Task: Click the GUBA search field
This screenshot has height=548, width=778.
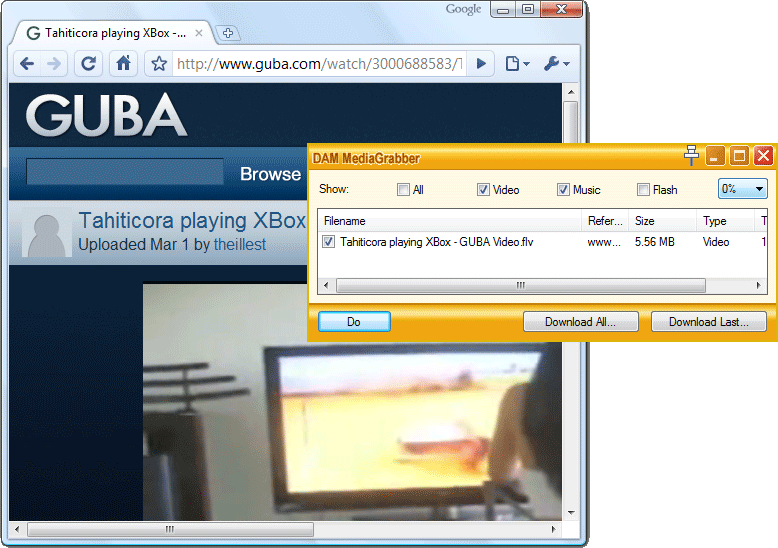Action: click(x=125, y=172)
